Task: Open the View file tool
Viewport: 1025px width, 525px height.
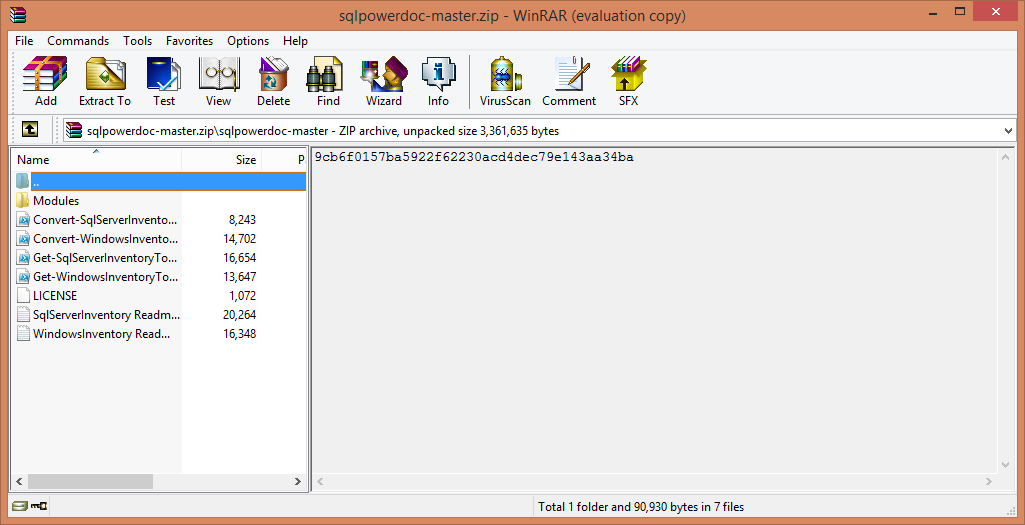Action: coord(218,81)
